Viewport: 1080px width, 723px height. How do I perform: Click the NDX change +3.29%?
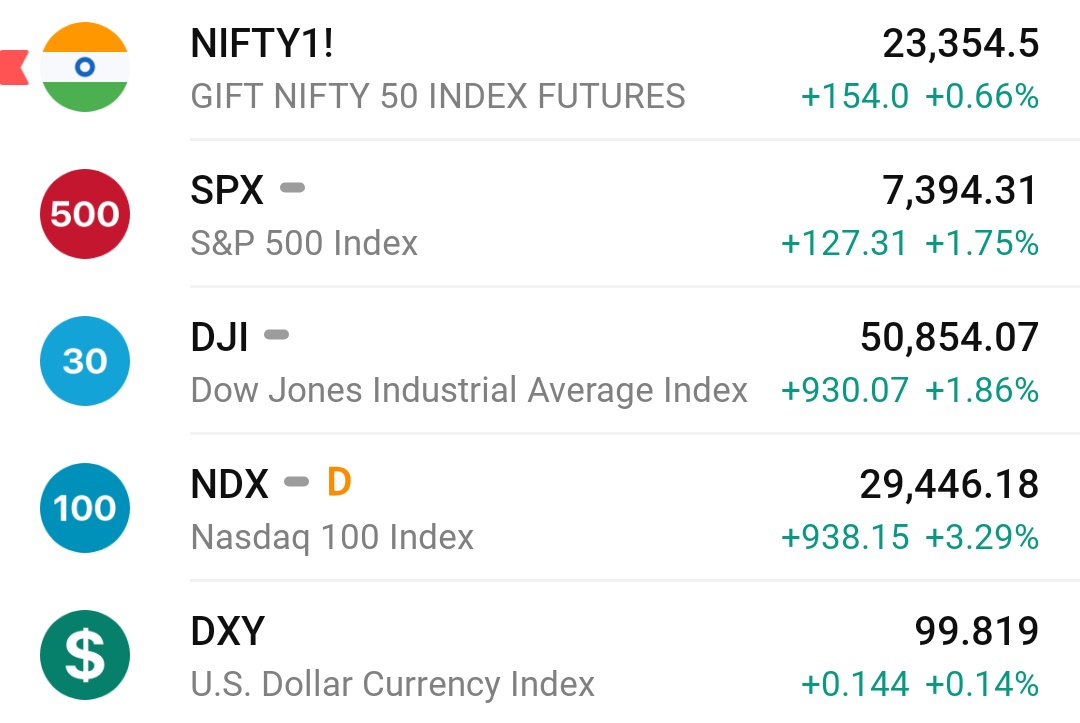(x=982, y=537)
